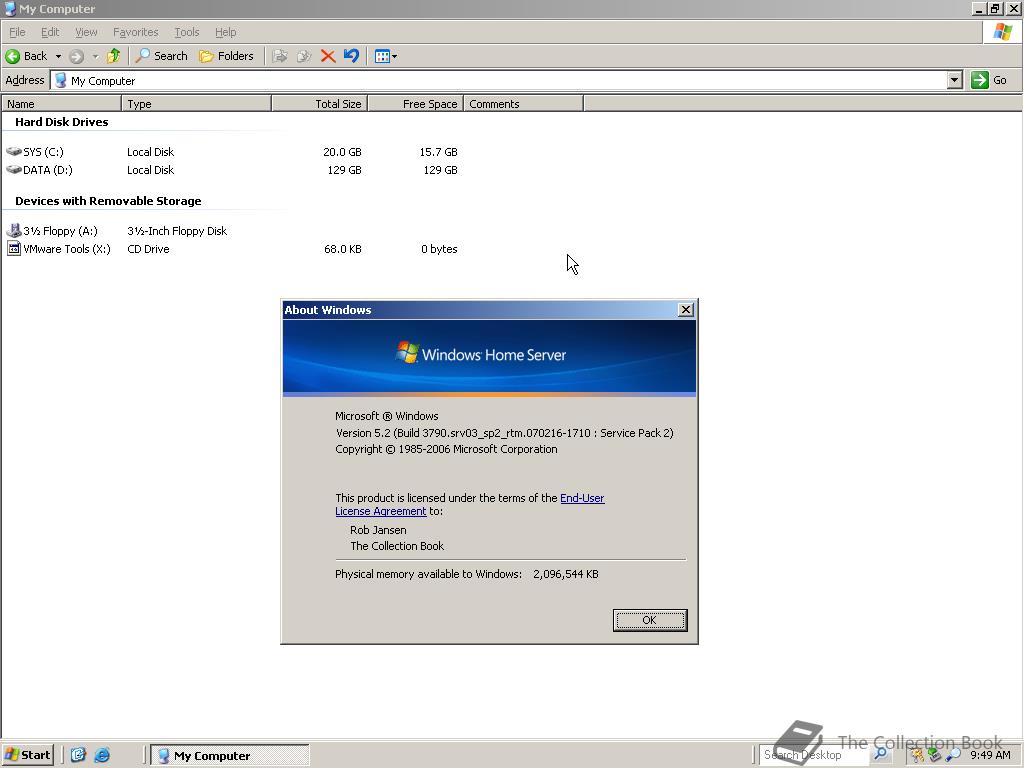Click the Rob Jansen licensee name
The image size is (1024, 768).
378,530
